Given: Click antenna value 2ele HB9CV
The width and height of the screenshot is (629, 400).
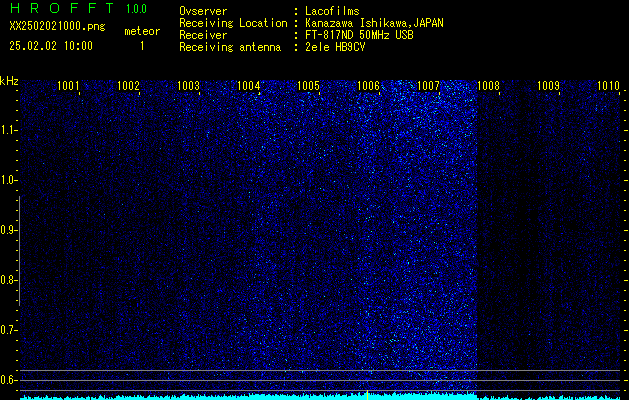Looking at the screenshot, I should coord(335,47).
